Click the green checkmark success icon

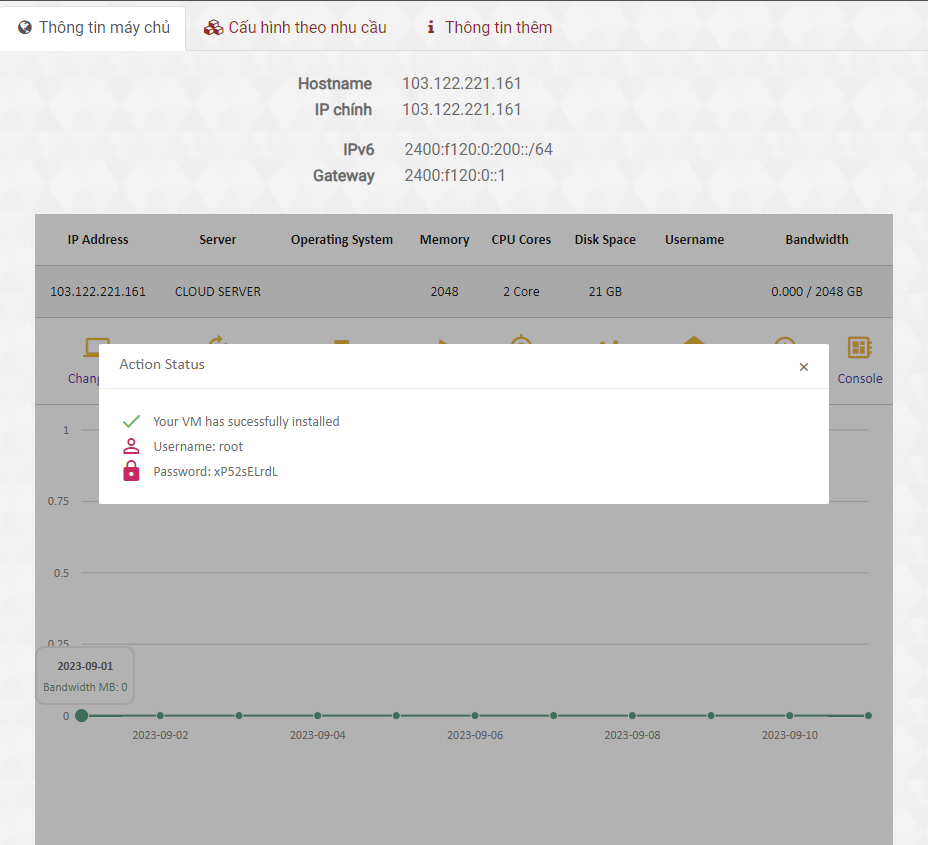pyautogui.click(x=131, y=422)
